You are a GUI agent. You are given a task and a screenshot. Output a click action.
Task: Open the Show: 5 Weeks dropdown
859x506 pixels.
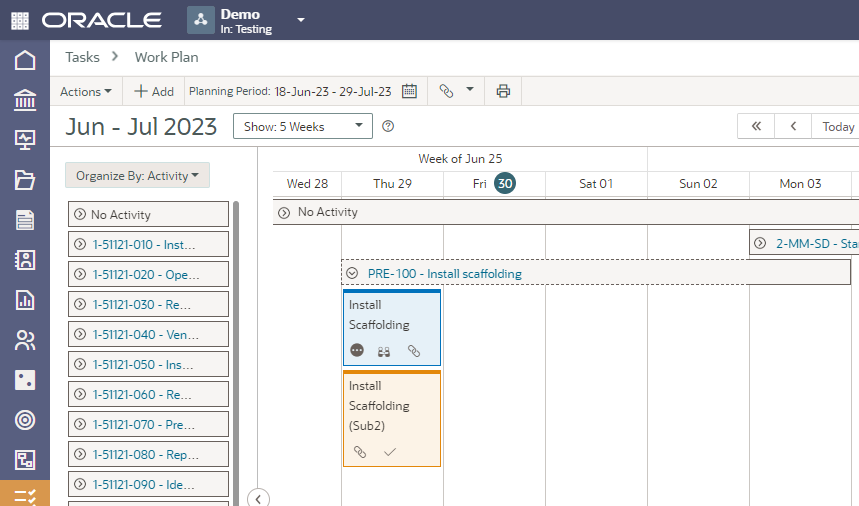[302, 126]
